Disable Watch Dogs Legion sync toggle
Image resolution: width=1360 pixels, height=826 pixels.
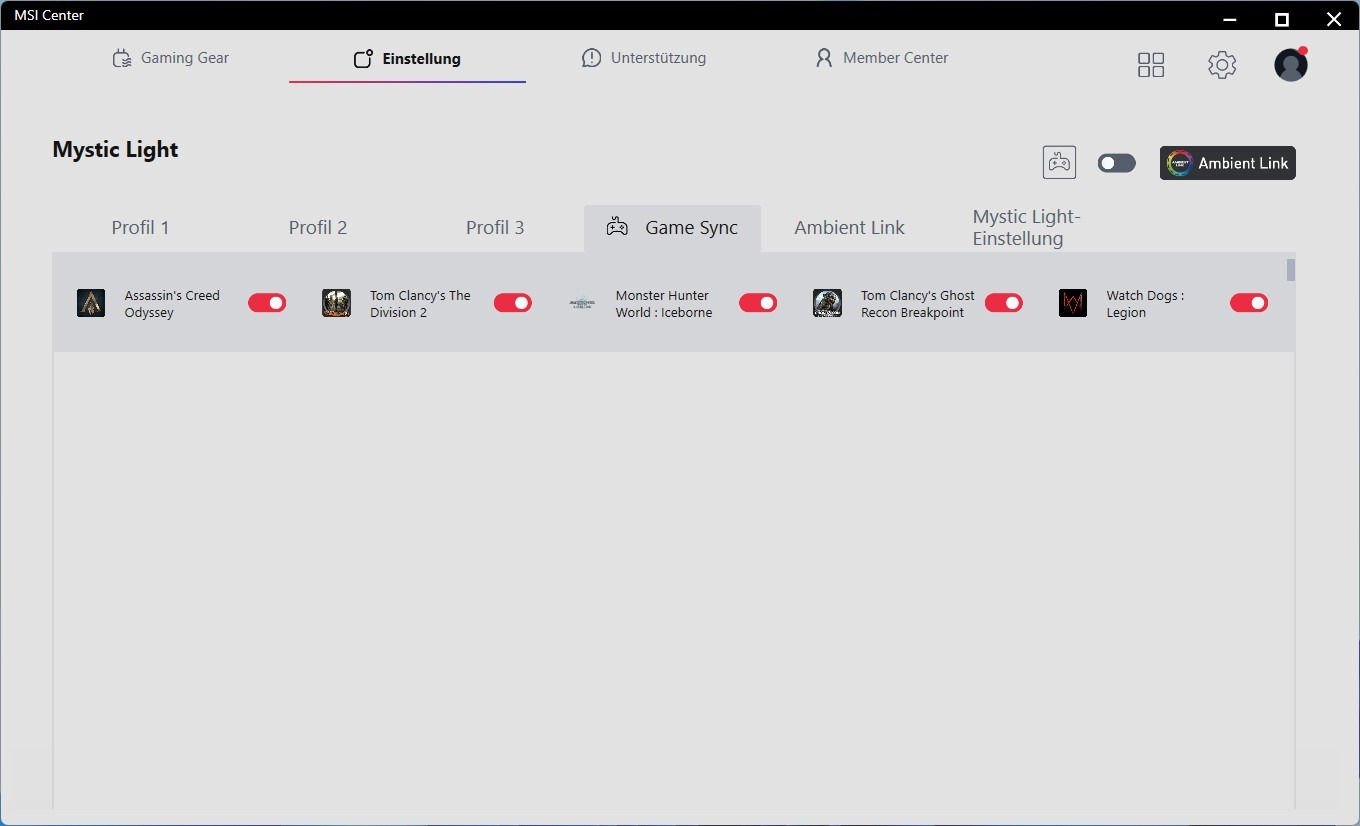click(1249, 303)
